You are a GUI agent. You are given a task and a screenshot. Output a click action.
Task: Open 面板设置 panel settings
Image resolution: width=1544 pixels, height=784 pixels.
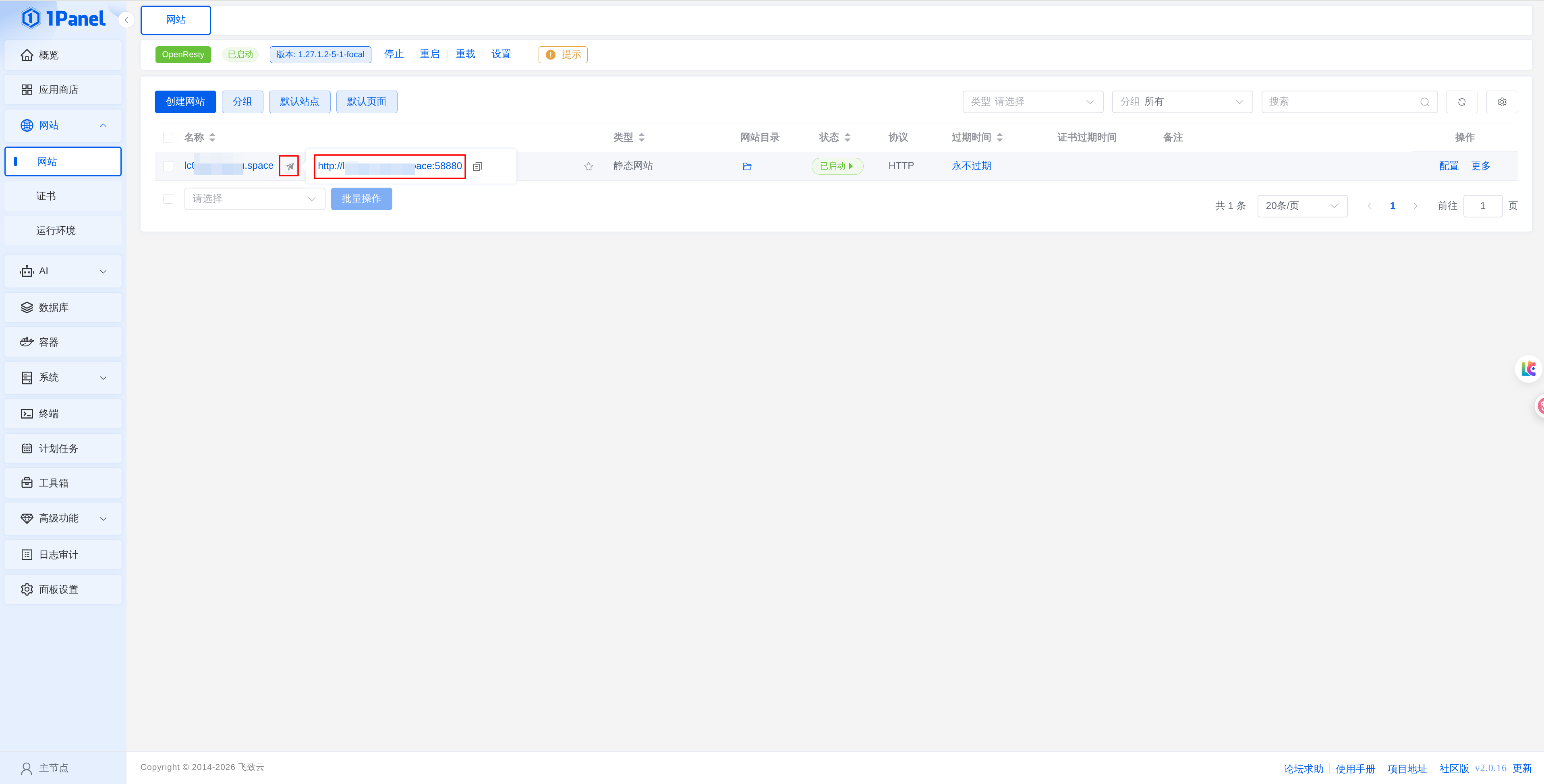point(63,590)
